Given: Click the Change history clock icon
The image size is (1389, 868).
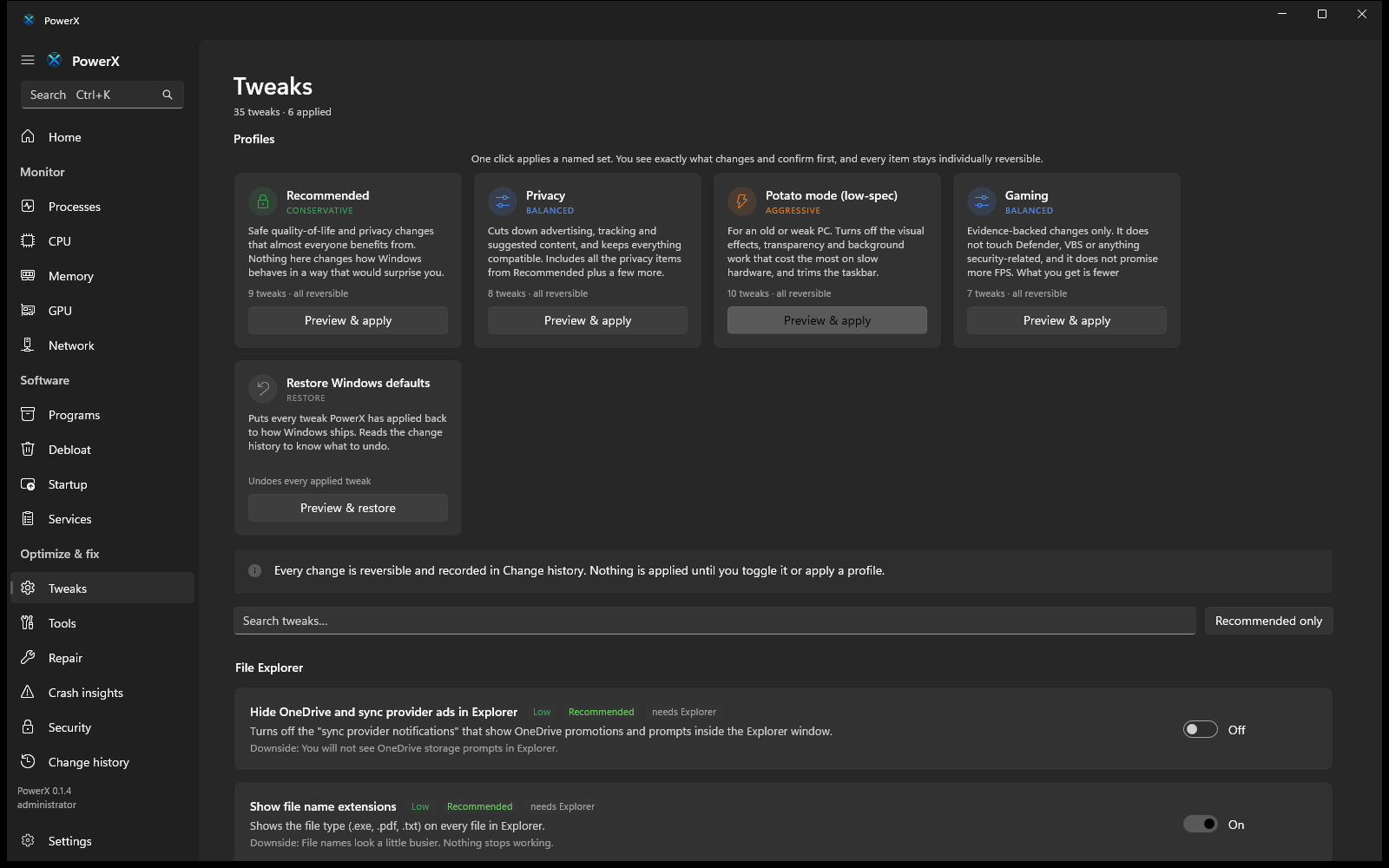Looking at the screenshot, I should pos(28,761).
